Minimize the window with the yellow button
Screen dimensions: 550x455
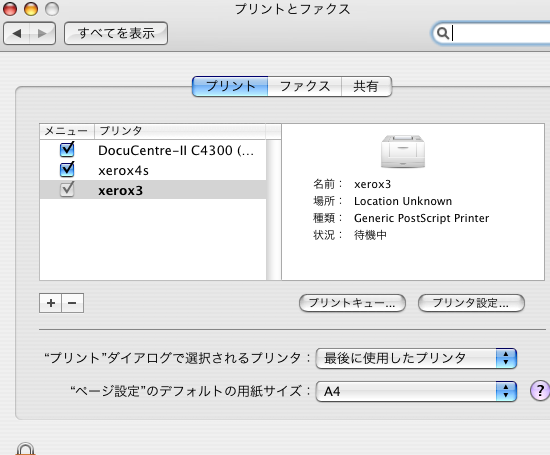click(31, 9)
